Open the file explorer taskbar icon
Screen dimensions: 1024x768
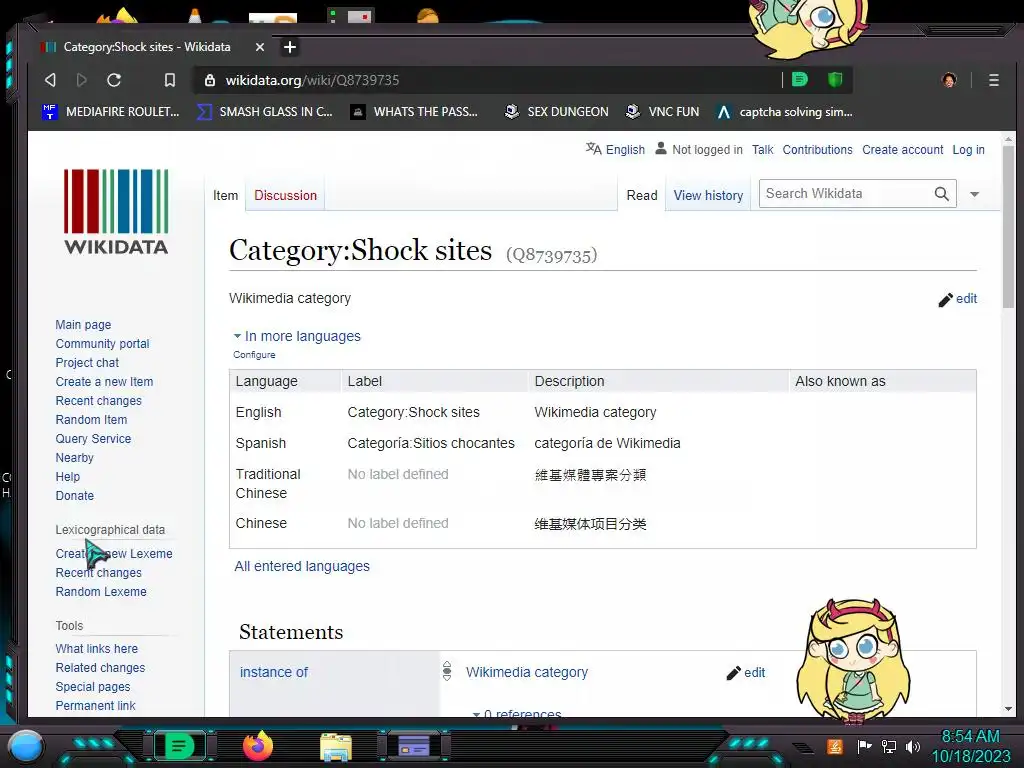point(336,747)
